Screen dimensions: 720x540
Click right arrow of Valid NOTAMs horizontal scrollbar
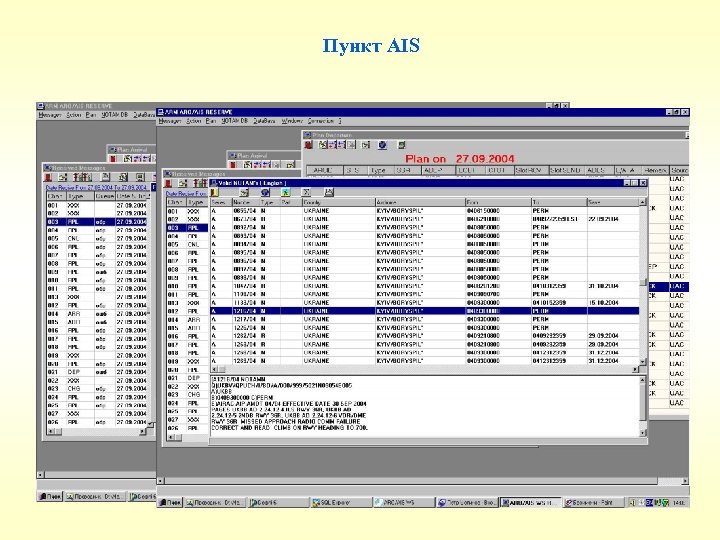pos(636,369)
